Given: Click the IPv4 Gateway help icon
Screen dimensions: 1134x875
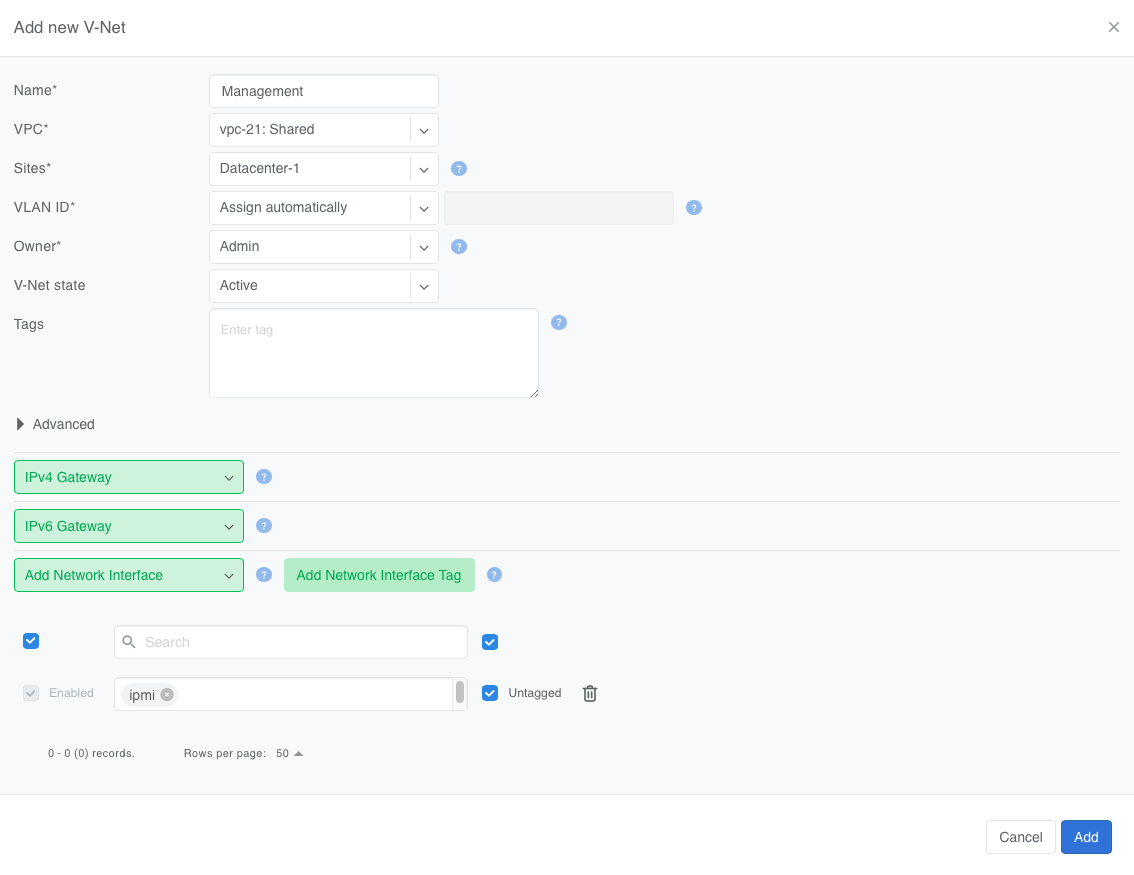Looking at the screenshot, I should point(263,477).
